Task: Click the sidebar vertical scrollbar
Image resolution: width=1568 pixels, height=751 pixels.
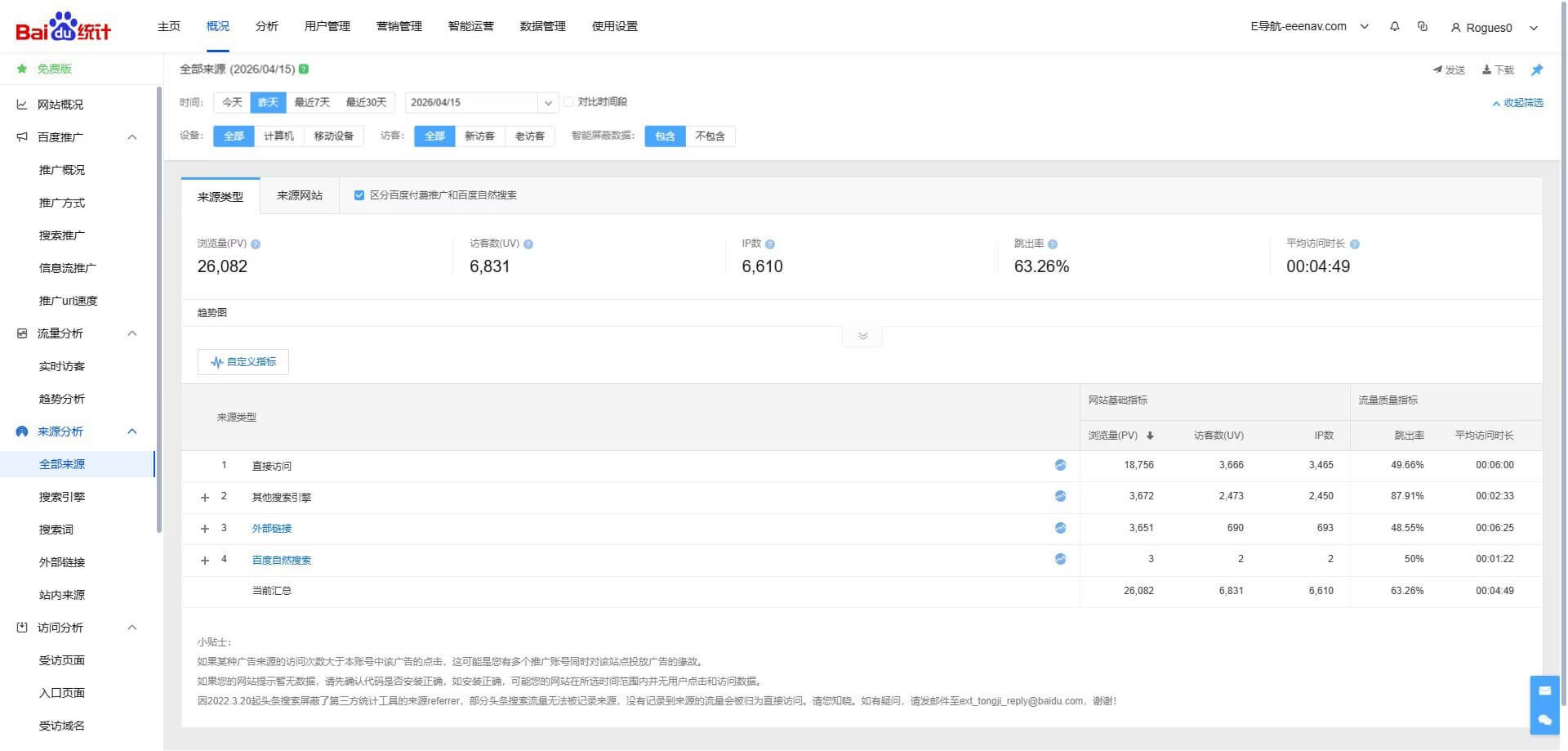Action: click(158, 311)
